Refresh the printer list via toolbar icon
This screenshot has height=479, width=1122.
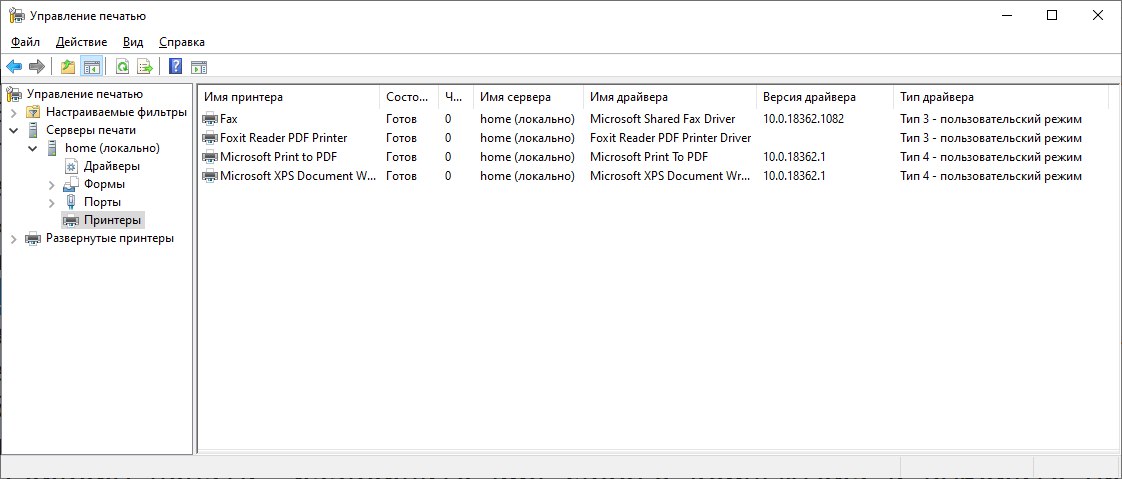pyautogui.click(x=122, y=67)
